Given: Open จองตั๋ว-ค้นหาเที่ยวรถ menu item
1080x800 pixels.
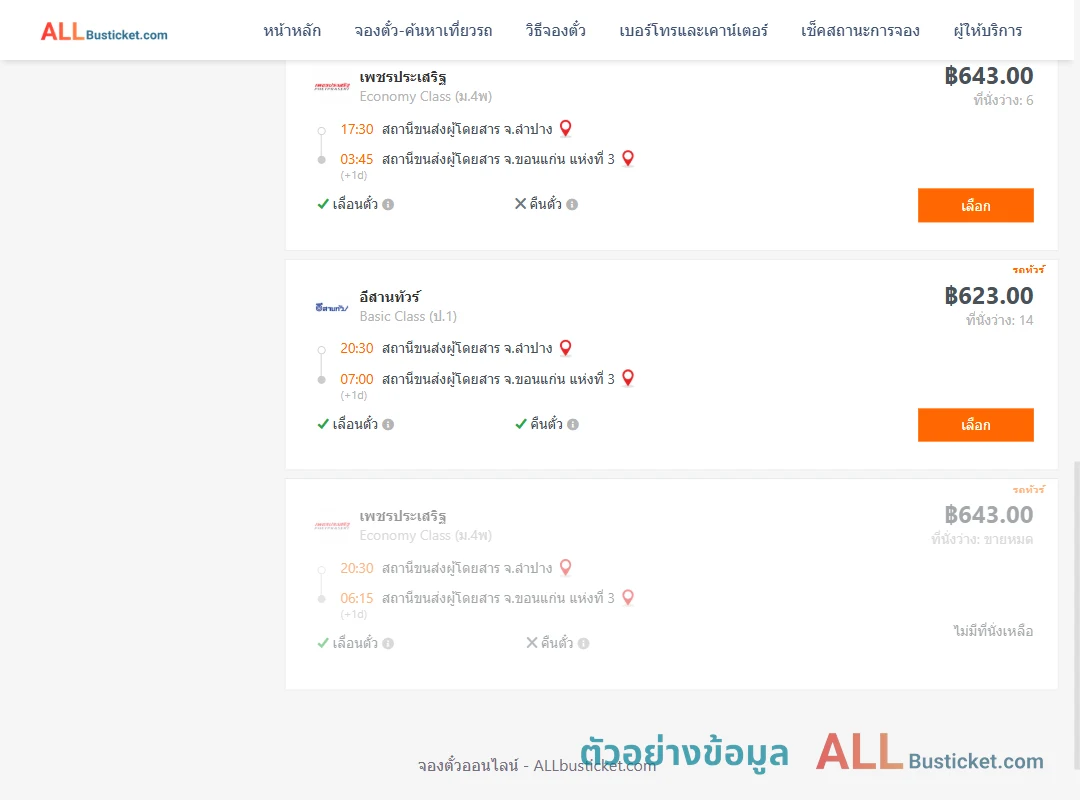Looking at the screenshot, I should click(423, 30).
